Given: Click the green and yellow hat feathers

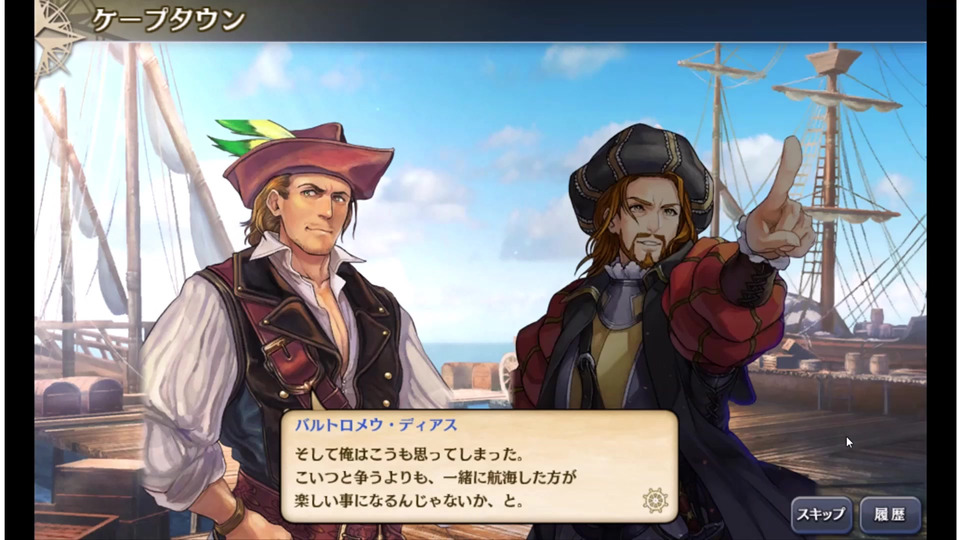Looking at the screenshot, I should click(x=249, y=136).
